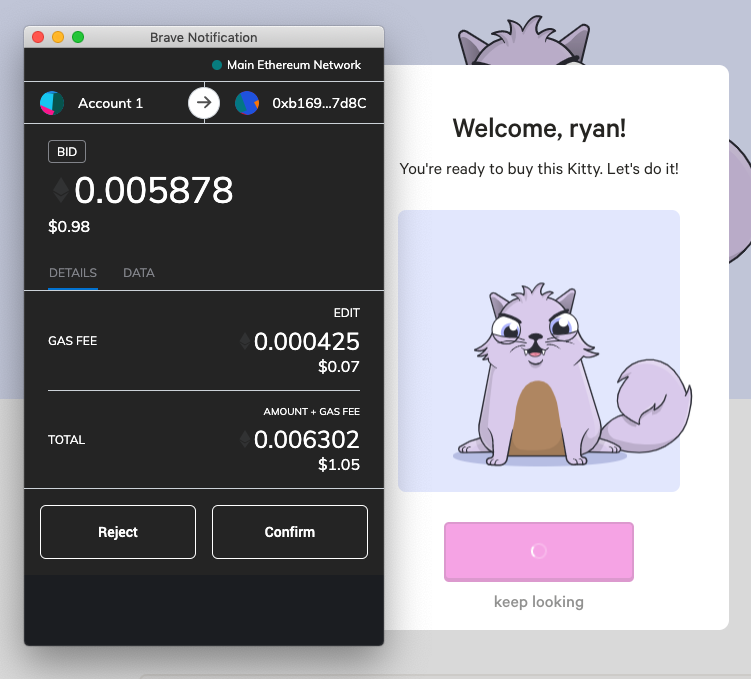Click the $1.05 total value

[339, 464]
